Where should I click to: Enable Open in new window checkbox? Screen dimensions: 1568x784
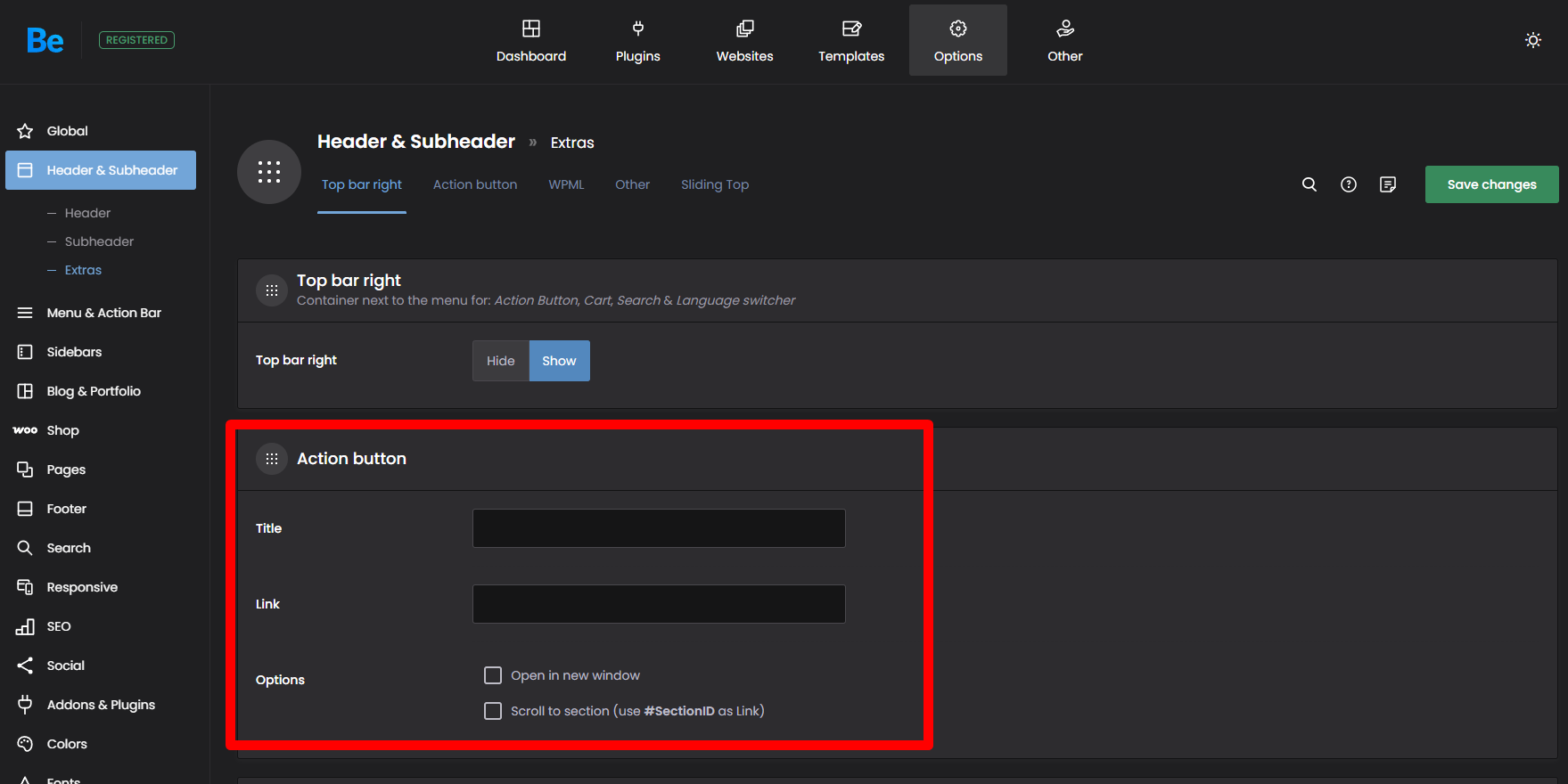click(x=493, y=675)
